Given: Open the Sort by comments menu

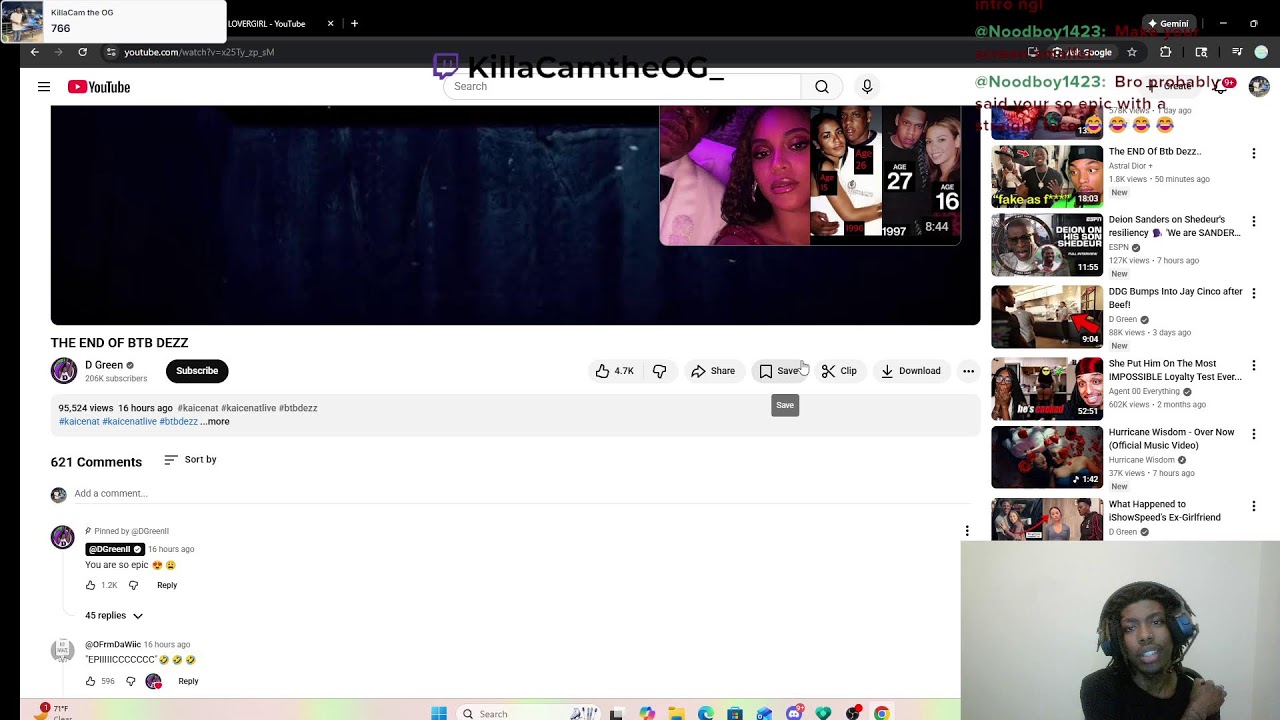Looking at the screenshot, I should pyautogui.click(x=190, y=460).
